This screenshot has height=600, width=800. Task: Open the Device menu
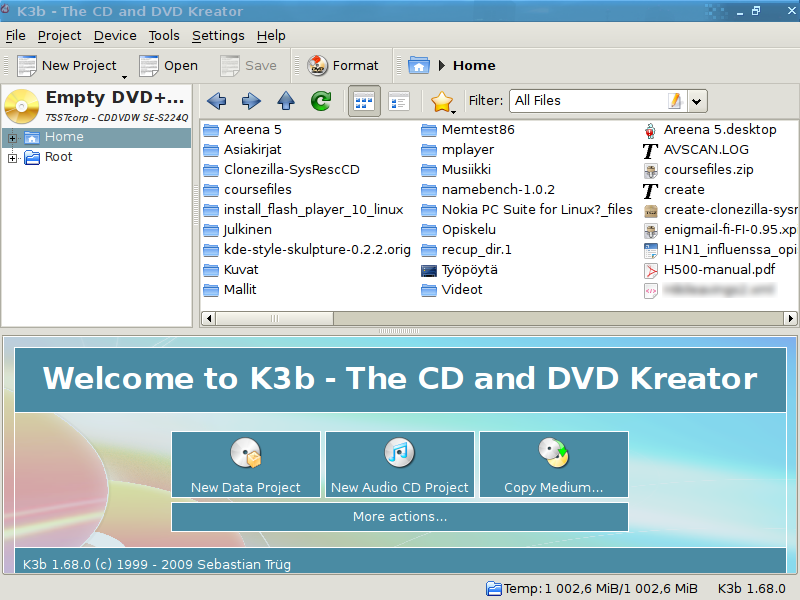coord(115,36)
